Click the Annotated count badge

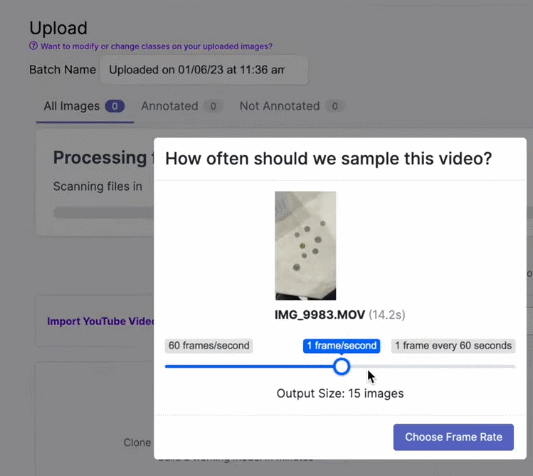point(213,106)
